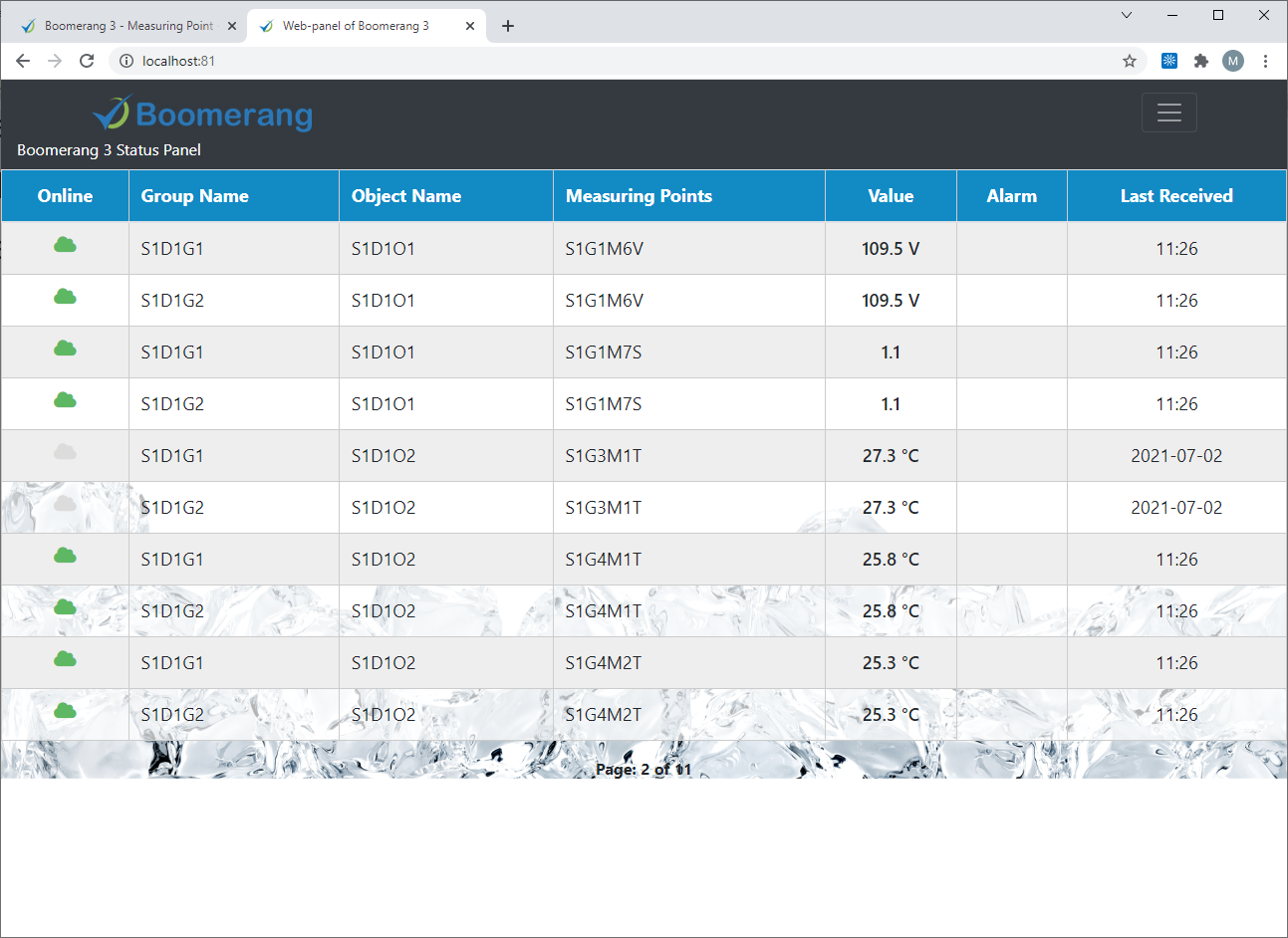Open the tab search dropdown arrow
Screen dimensions: 1288x938
[x=1127, y=15]
